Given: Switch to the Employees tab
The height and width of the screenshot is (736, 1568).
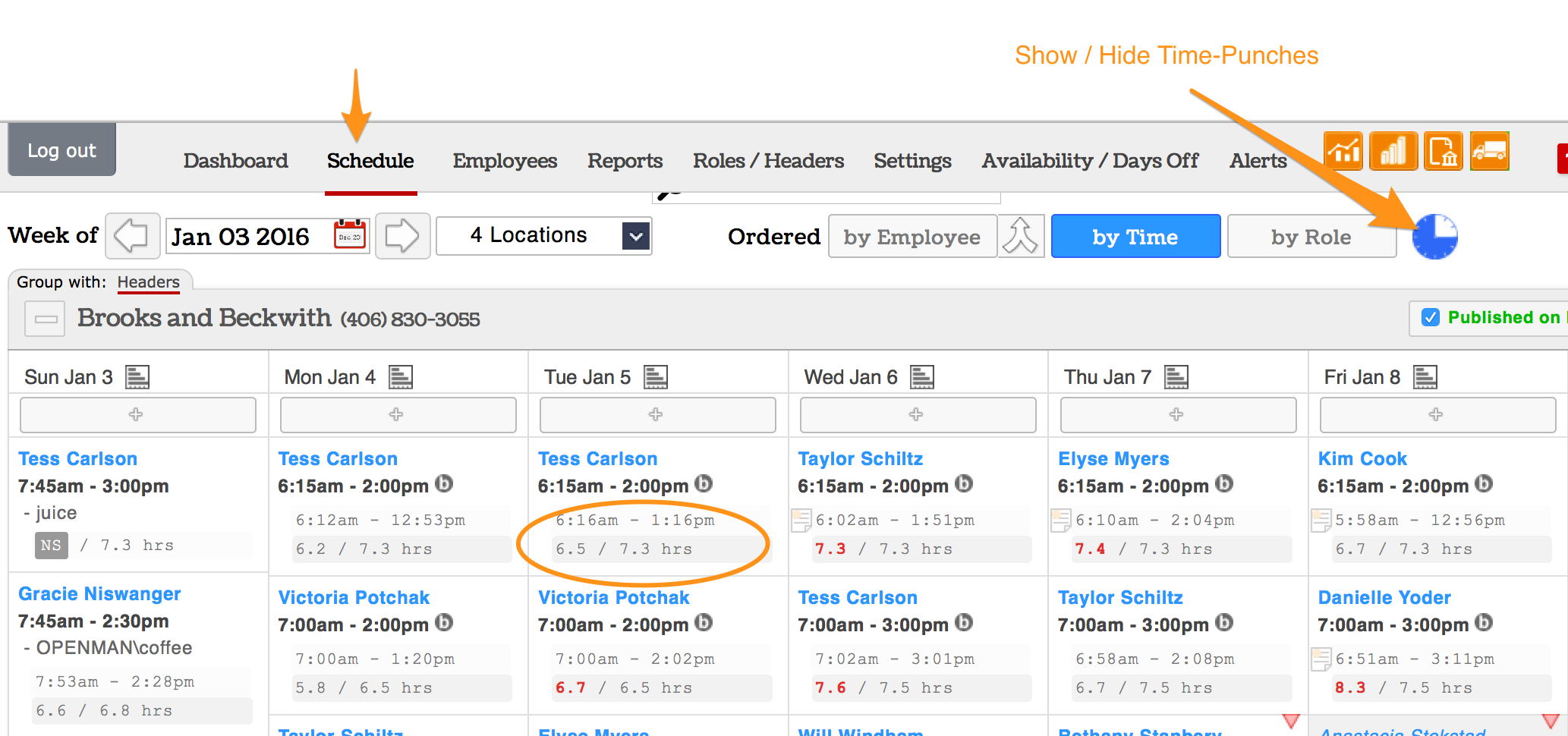Looking at the screenshot, I should point(505,160).
